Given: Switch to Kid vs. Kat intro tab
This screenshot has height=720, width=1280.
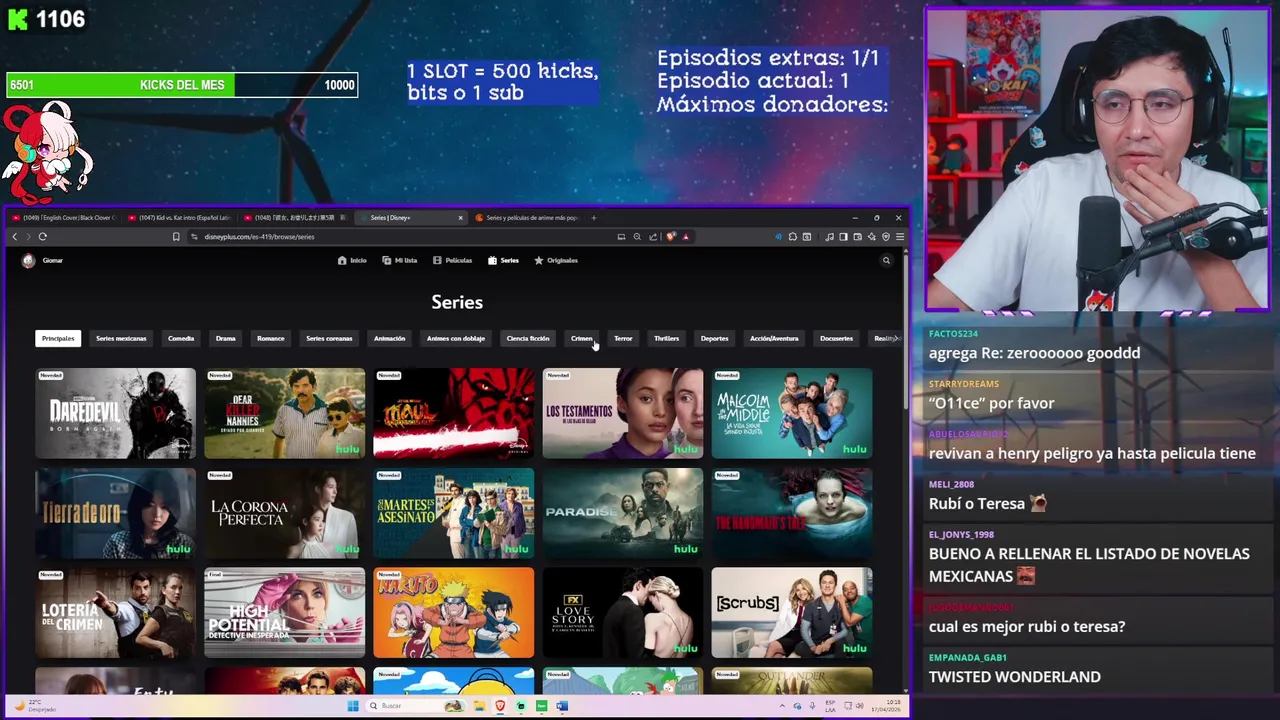Looking at the screenshot, I should point(181,218).
